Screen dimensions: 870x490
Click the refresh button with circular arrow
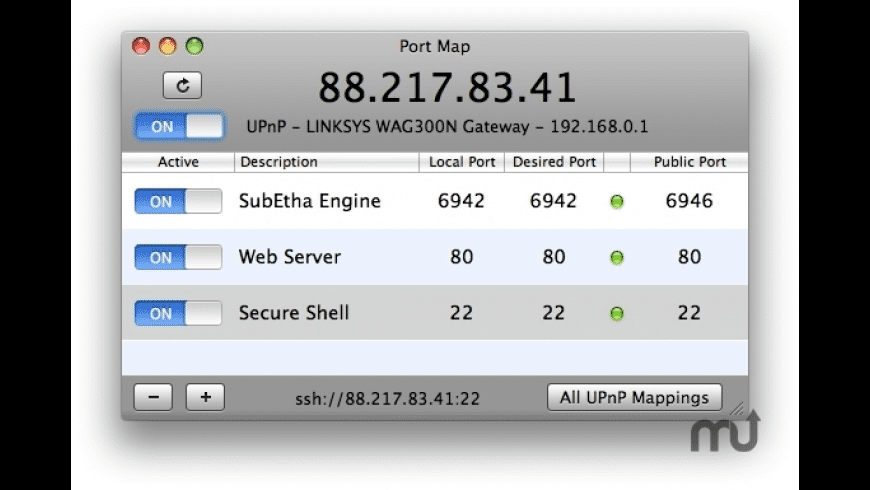182,86
